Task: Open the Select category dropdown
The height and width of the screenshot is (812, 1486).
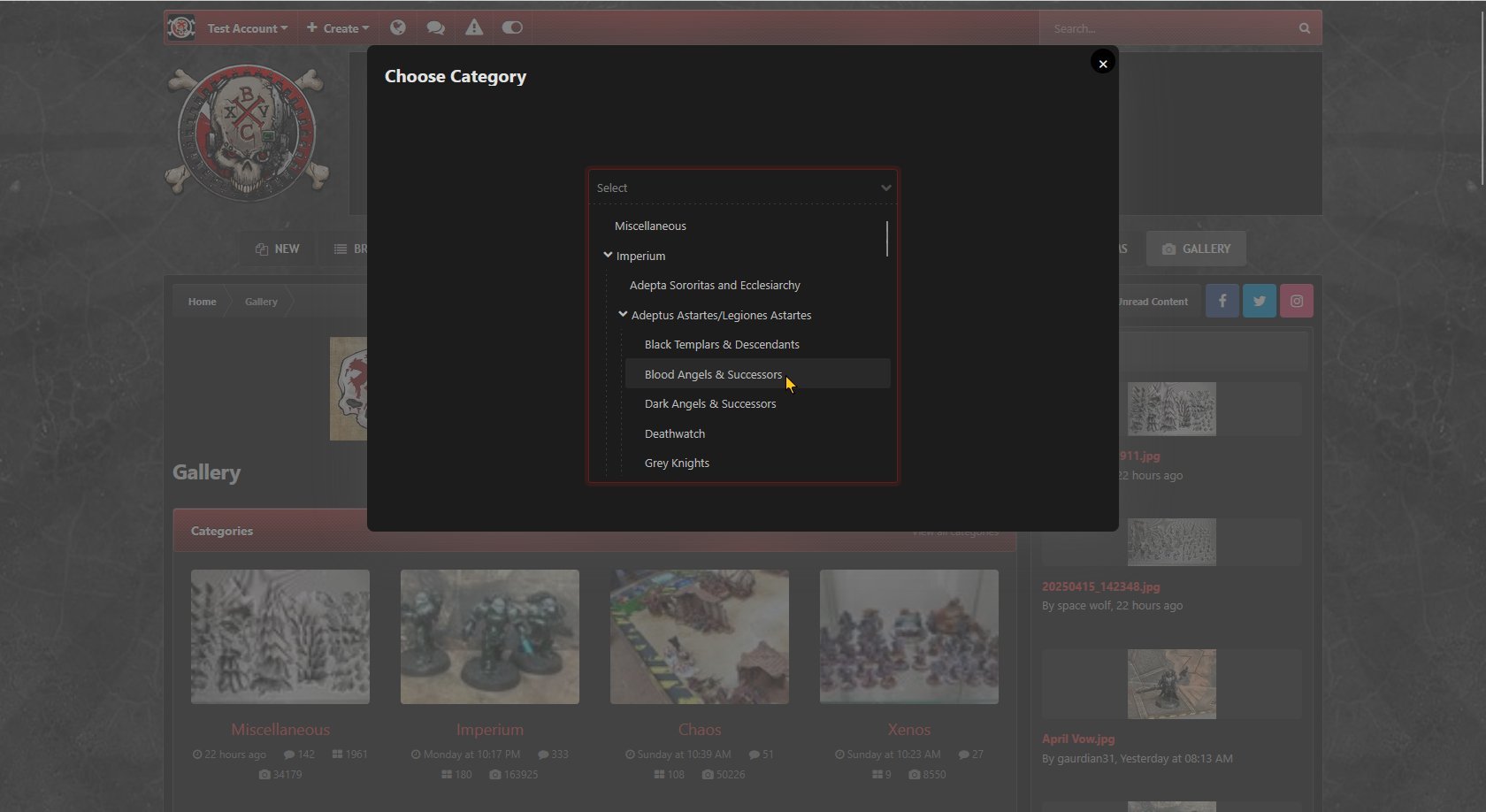Action: (x=743, y=188)
